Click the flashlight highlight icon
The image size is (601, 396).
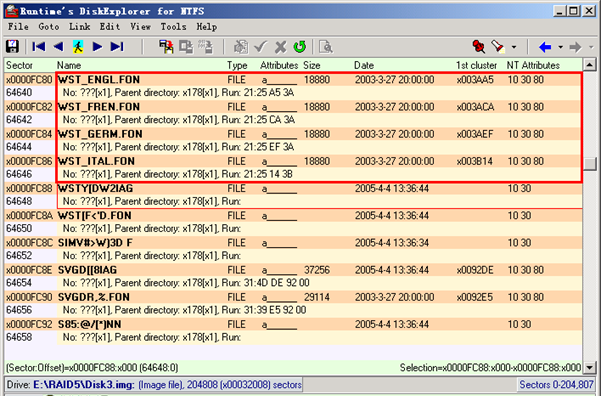(498, 47)
